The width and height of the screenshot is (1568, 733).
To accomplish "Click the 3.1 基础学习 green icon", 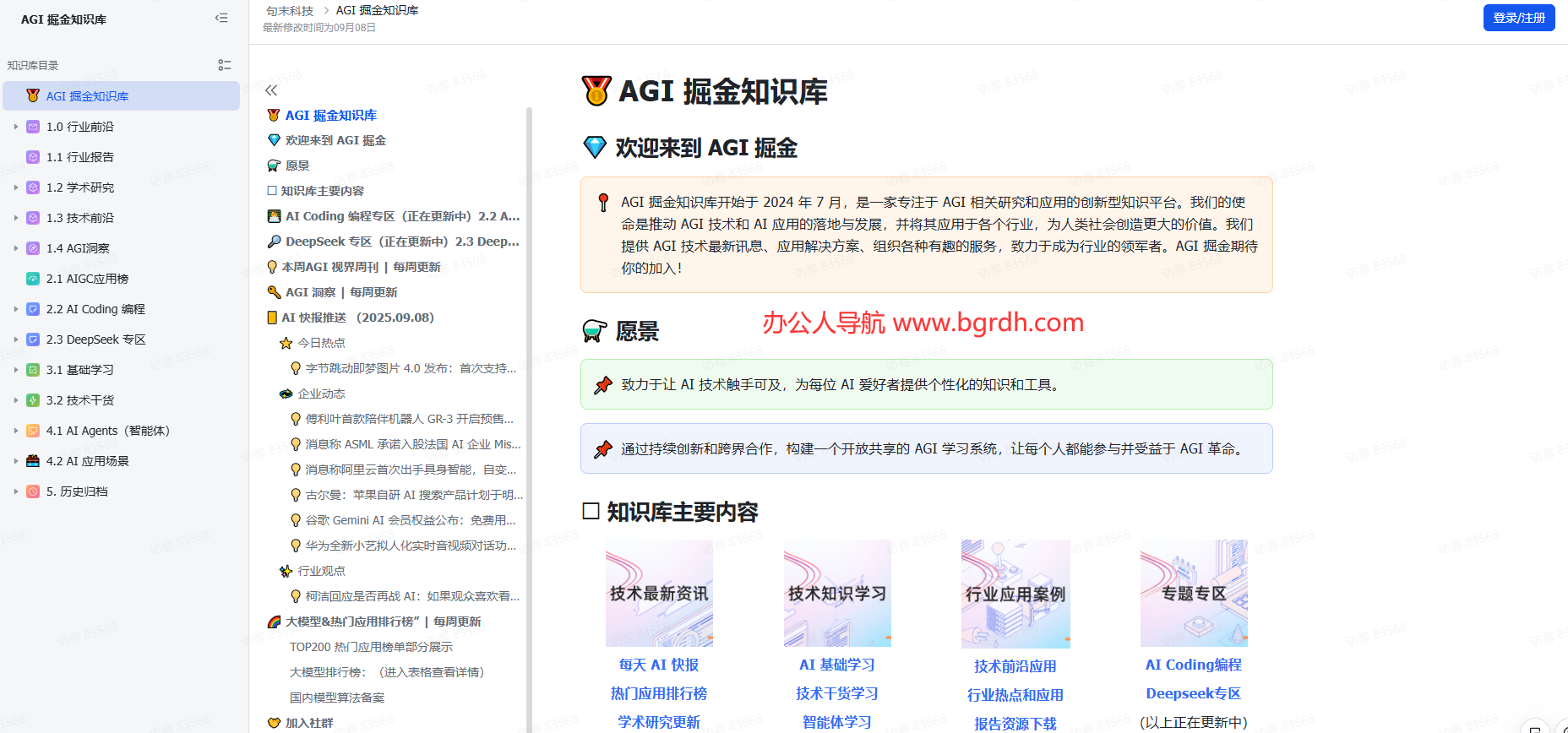I will [33, 370].
